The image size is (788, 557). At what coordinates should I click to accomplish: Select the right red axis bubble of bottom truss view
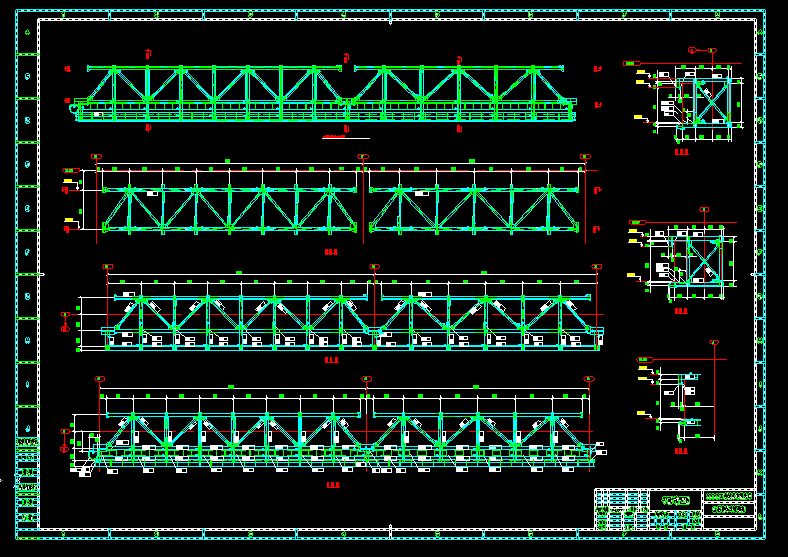(588, 379)
